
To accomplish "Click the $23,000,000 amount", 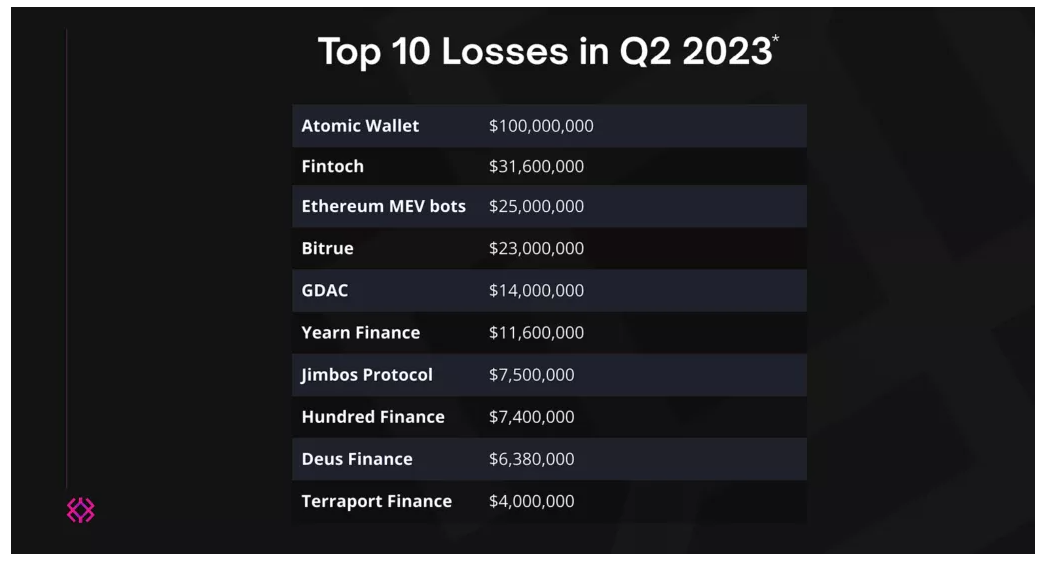I will 536,248.
